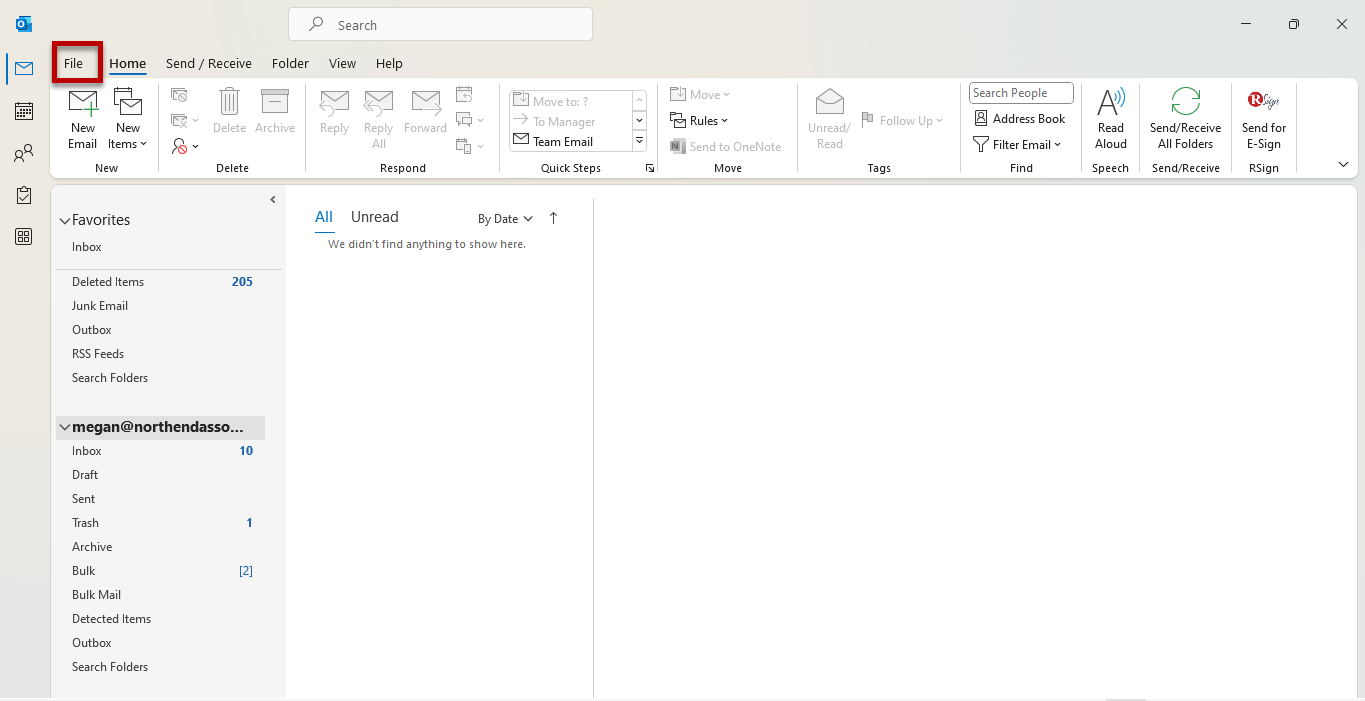Collapse the megan@northendasso account folders
The image size is (1365, 701).
pyautogui.click(x=64, y=427)
